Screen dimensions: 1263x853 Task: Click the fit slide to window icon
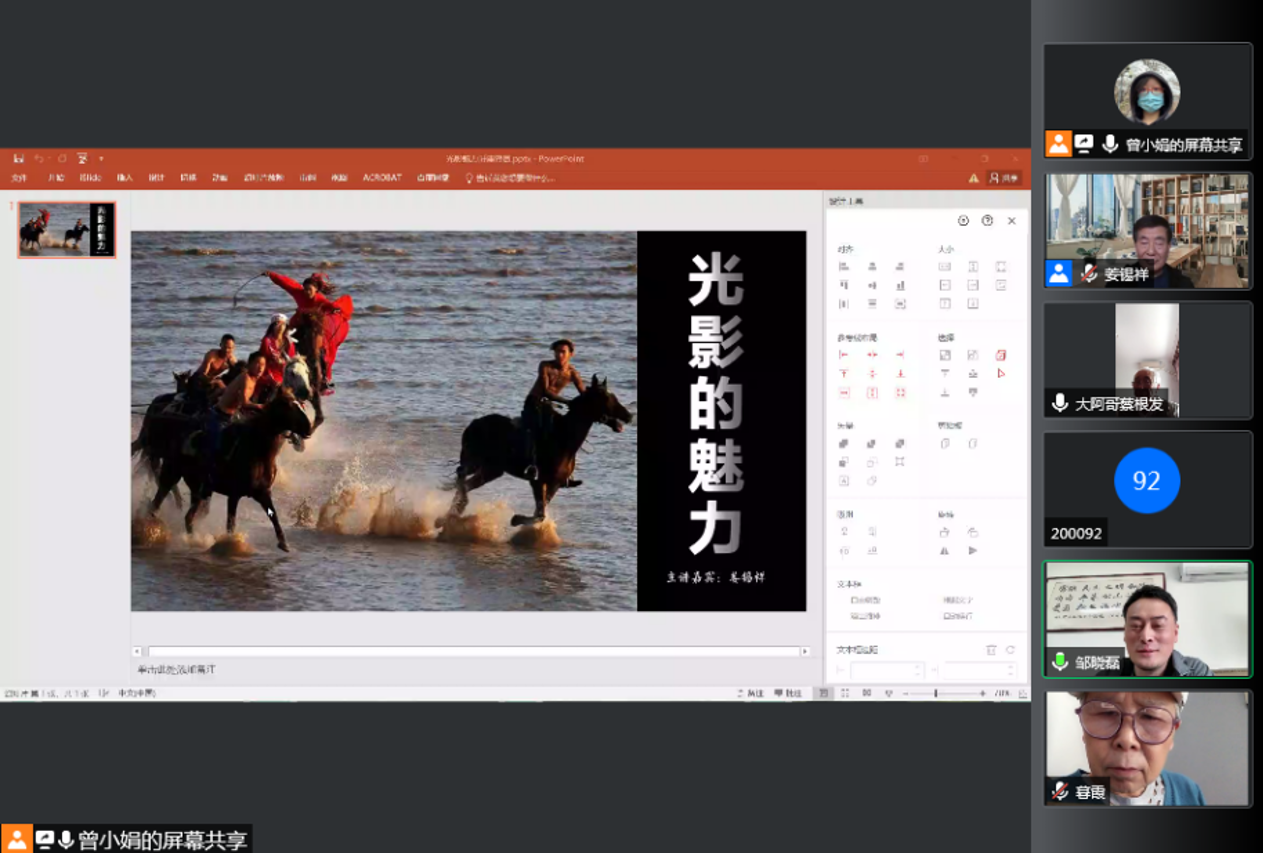point(1022,693)
